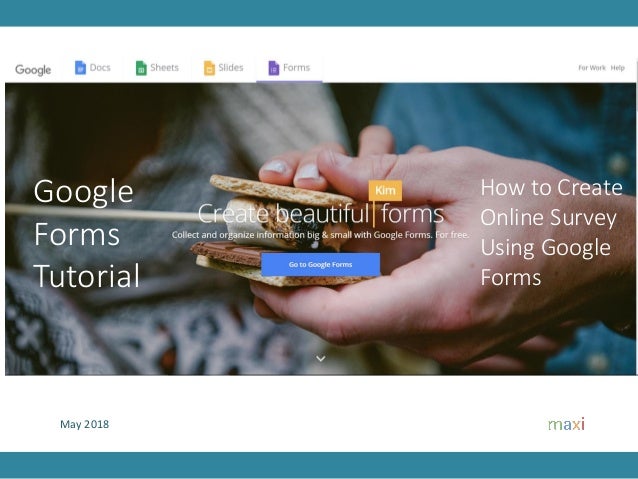The height and width of the screenshot is (479, 638).
Task: Click the Create beautiful forms headline
Action: tap(321, 213)
